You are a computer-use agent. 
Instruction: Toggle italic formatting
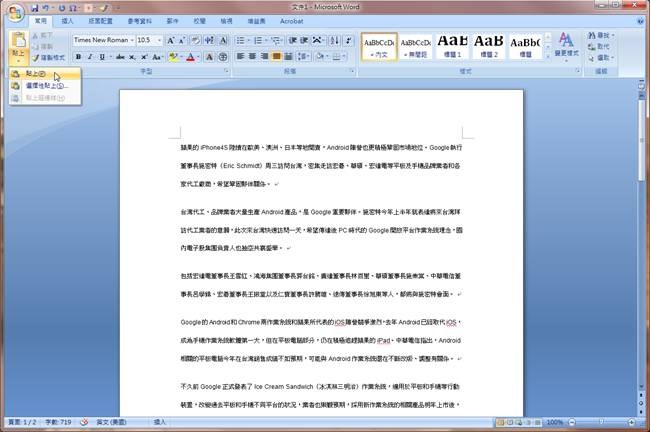tap(90, 57)
